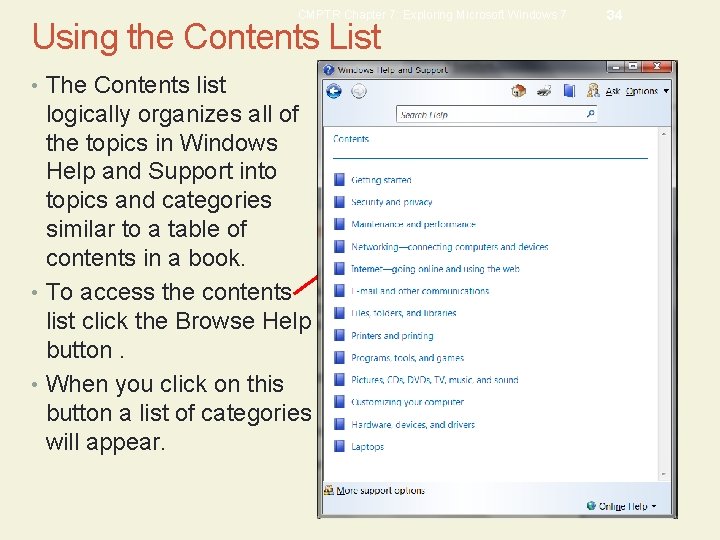
Task: Click book icon beside Security and privacy
Action: click(x=339, y=202)
